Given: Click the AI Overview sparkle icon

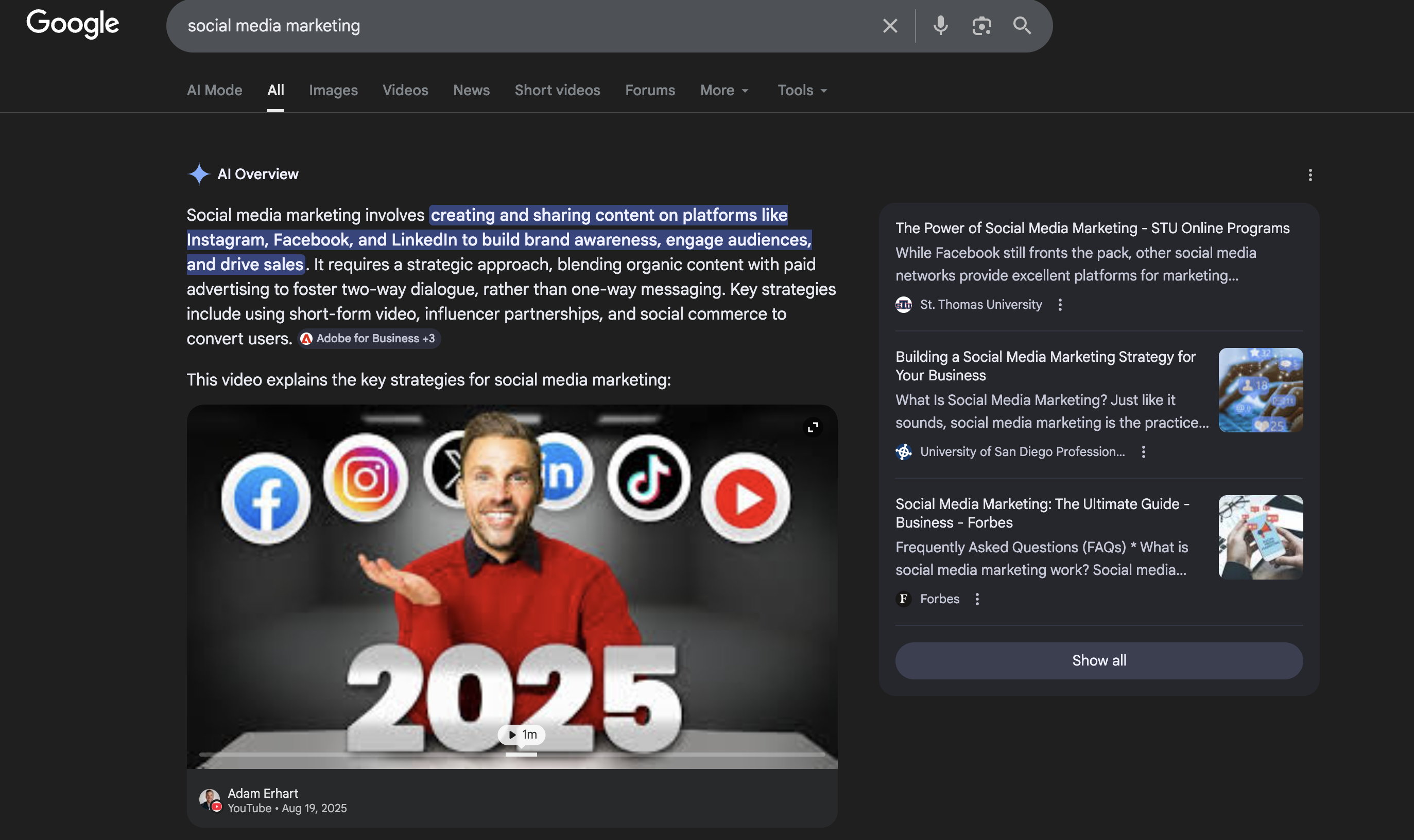Looking at the screenshot, I should click(198, 174).
